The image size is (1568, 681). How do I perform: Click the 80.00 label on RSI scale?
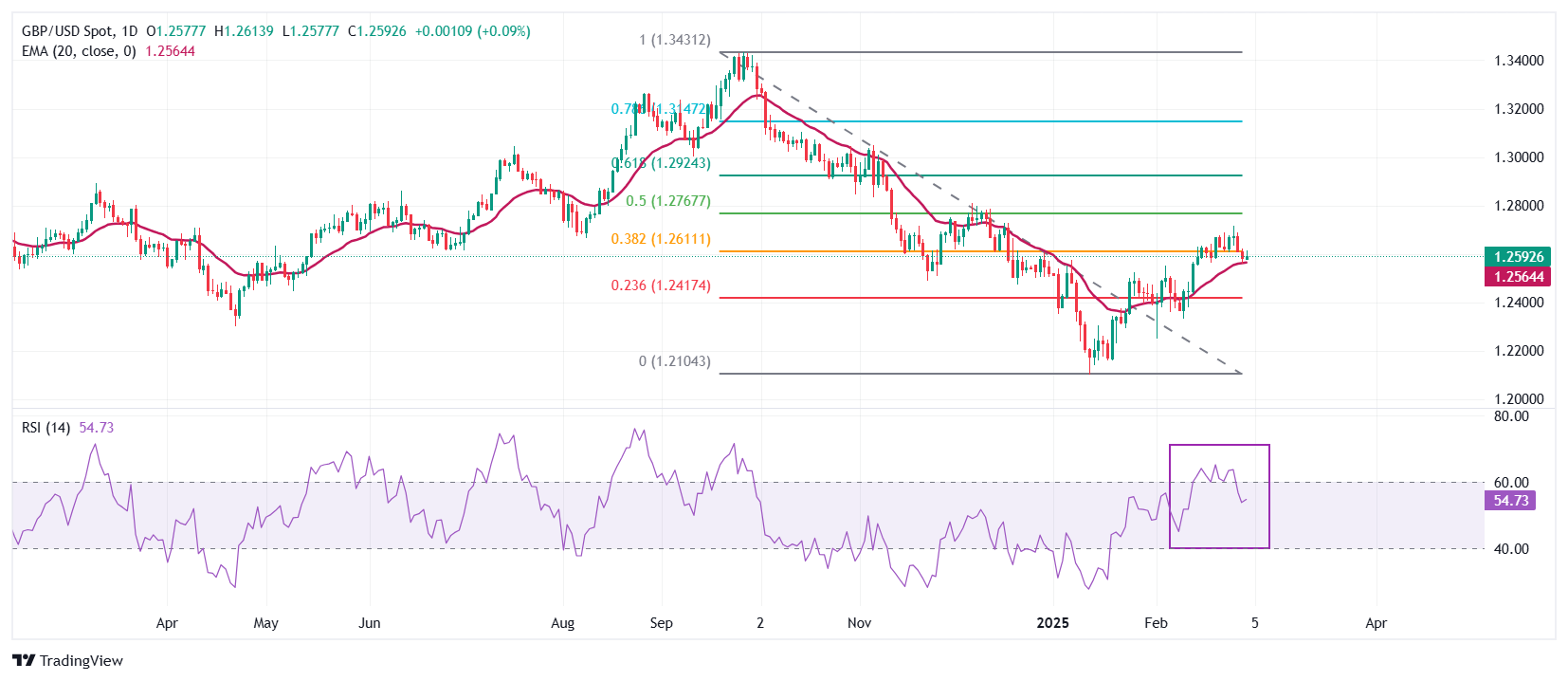click(1511, 416)
